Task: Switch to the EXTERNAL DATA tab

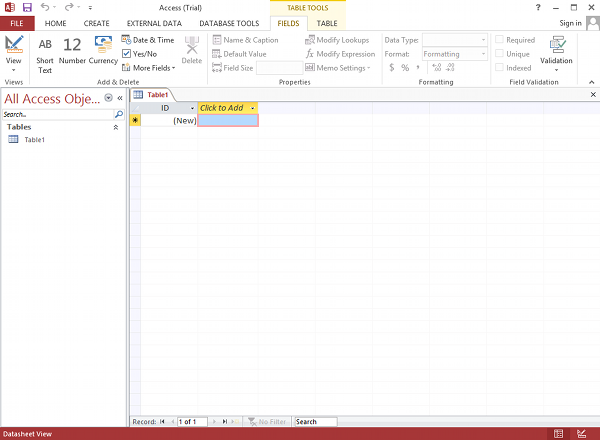Action: tap(154, 23)
